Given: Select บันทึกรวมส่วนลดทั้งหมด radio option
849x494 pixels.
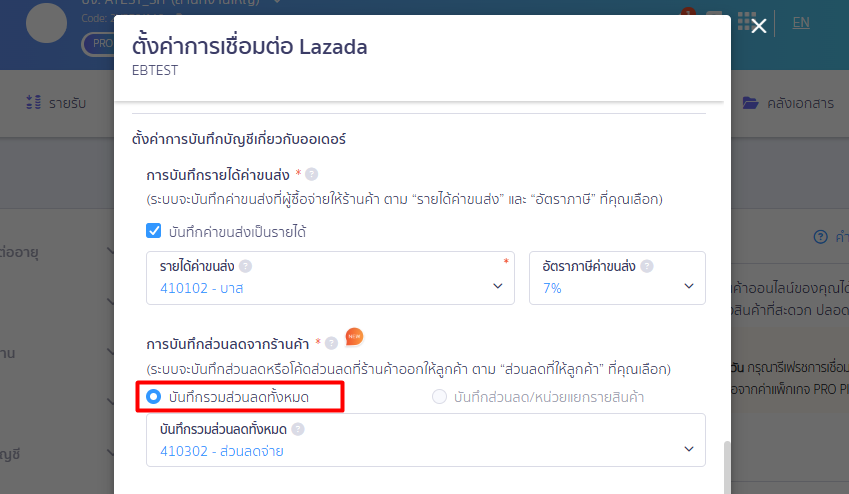Looking at the screenshot, I should coord(154,397).
